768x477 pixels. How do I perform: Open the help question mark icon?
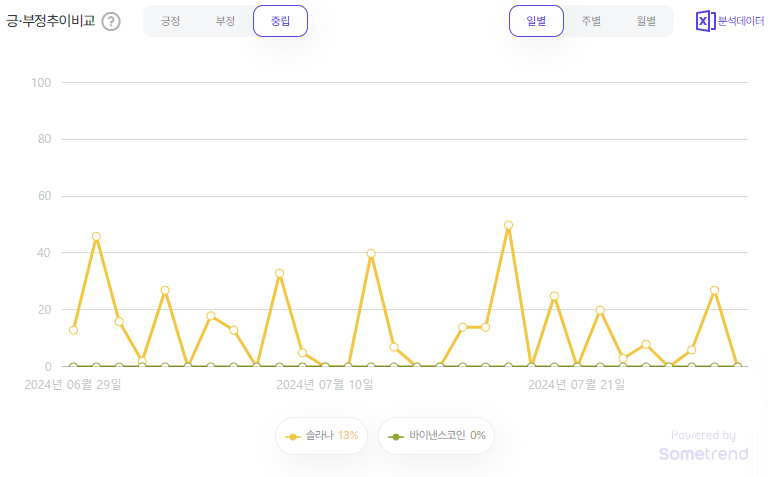(111, 22)
